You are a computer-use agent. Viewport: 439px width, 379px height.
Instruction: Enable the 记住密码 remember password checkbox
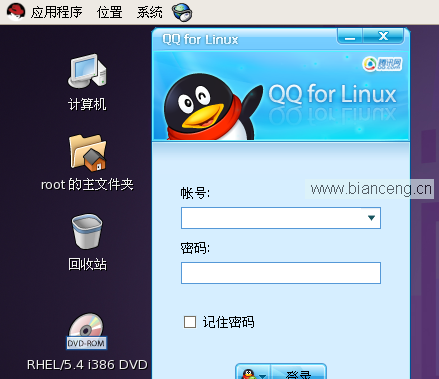(x=190, y=322)
